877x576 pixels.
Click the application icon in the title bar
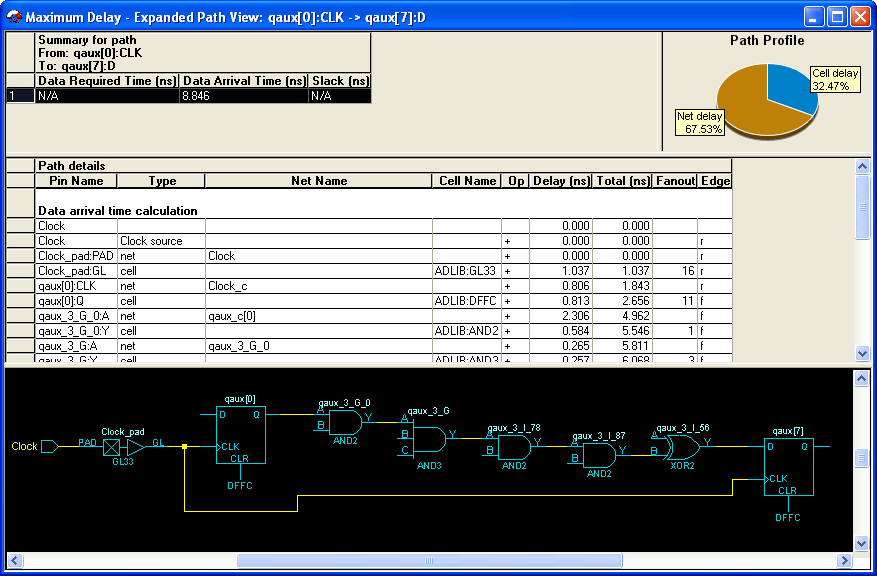pos(14,17)
